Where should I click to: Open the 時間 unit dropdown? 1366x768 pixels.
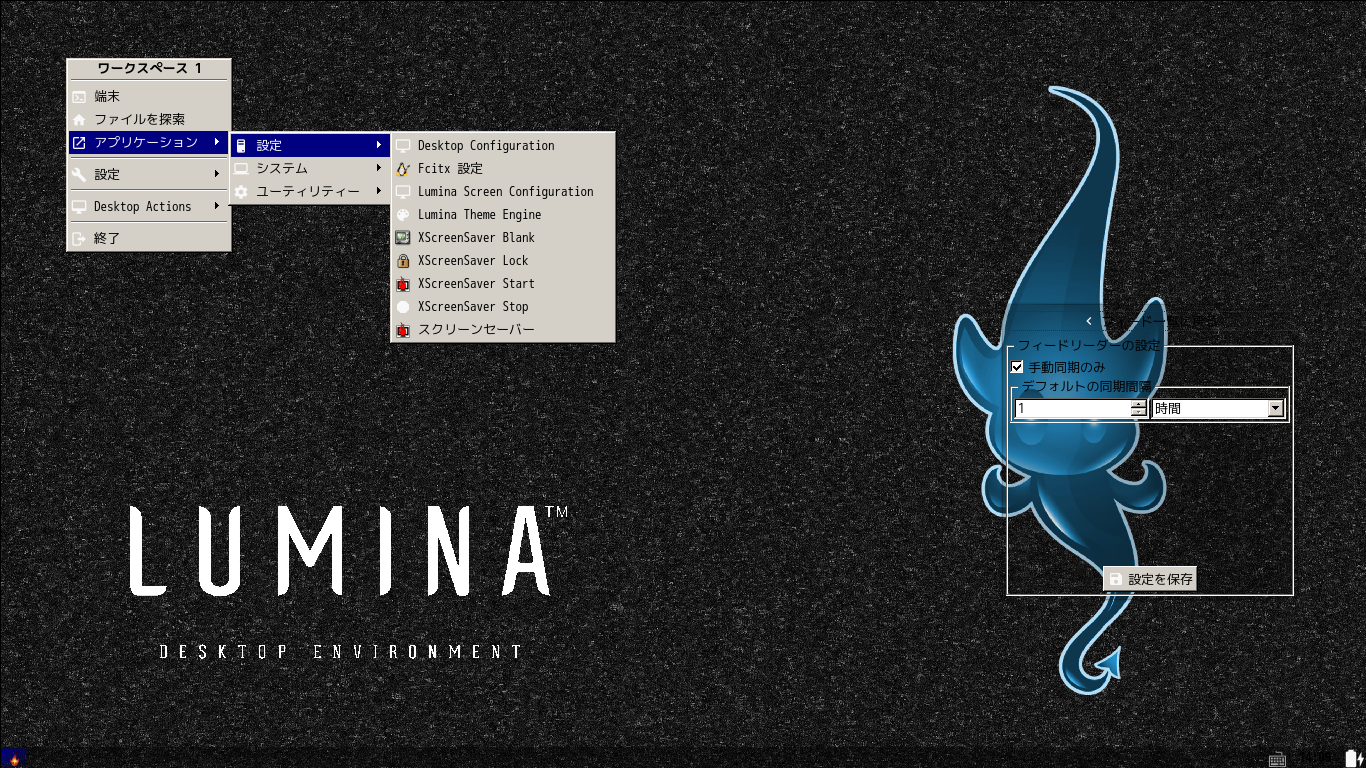click(x=1218, y=408)
